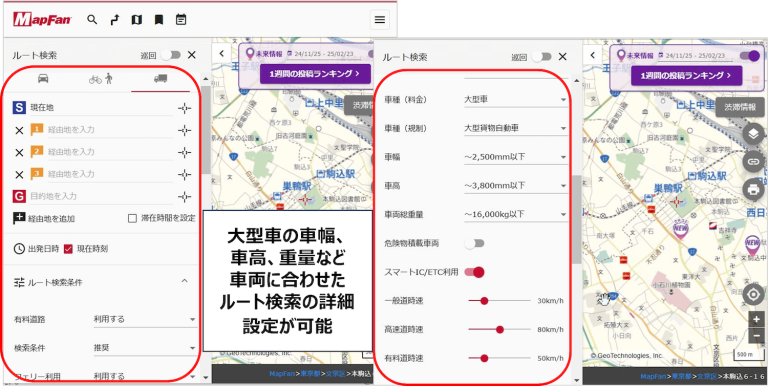The height and width of the screenshot is (386, 768).
Task: Open the hamburger menu button
Action: click(380, 20)
